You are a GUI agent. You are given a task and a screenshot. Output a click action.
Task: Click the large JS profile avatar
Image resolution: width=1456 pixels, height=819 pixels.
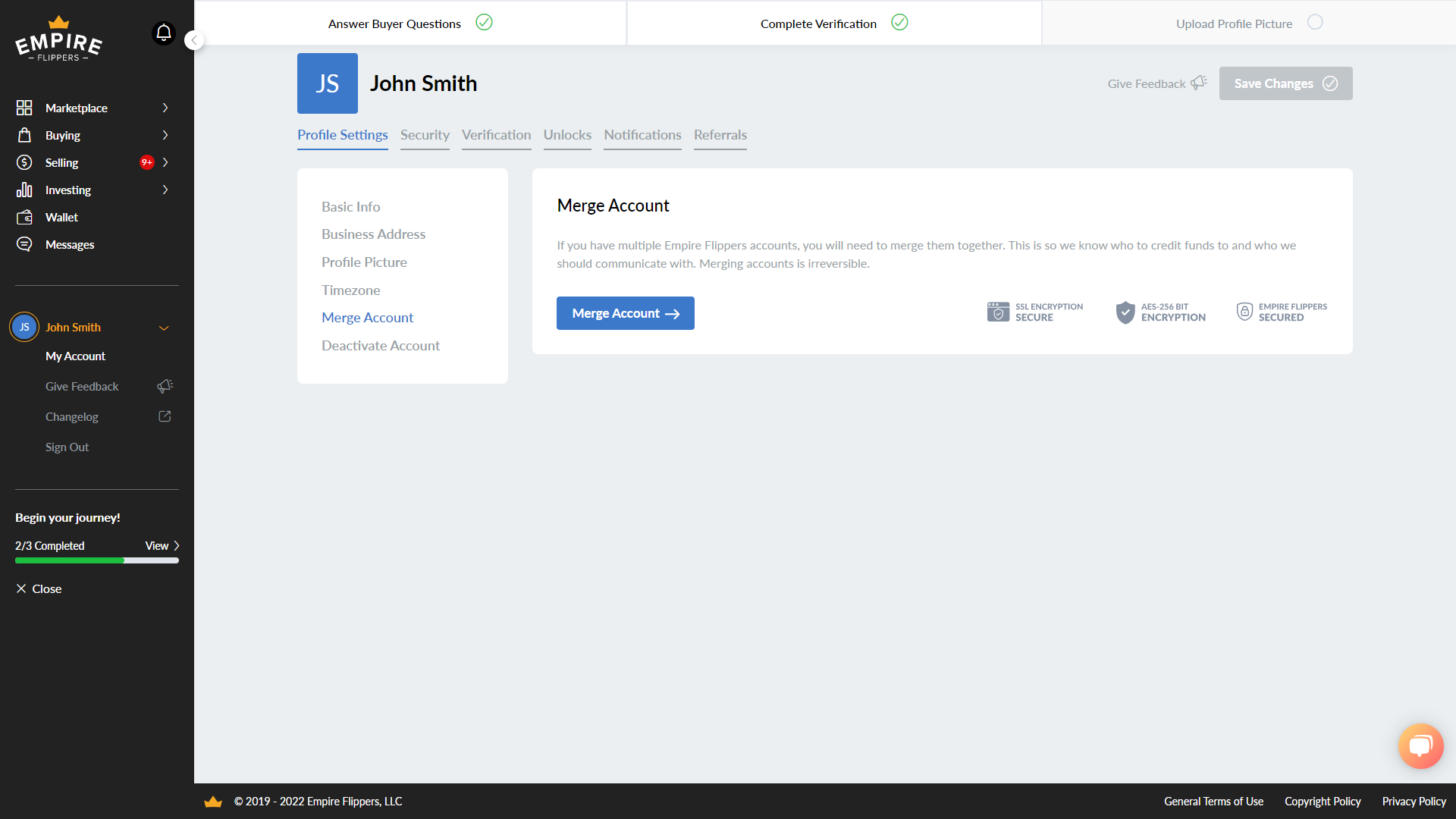[328, 83]
